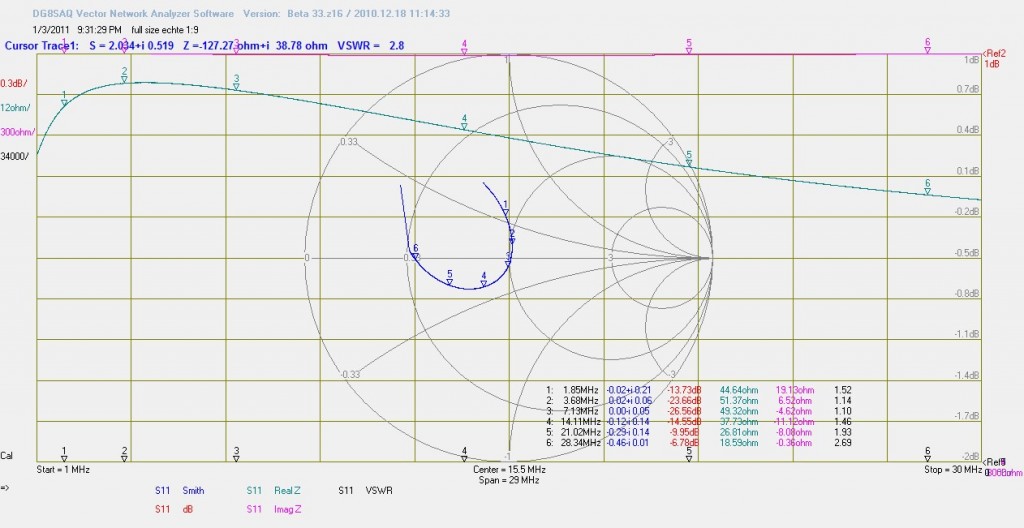Click the '<Ref2' reference indicator at top right
1024x528 pixels.
pyautogui.click(x=994, y=54)
